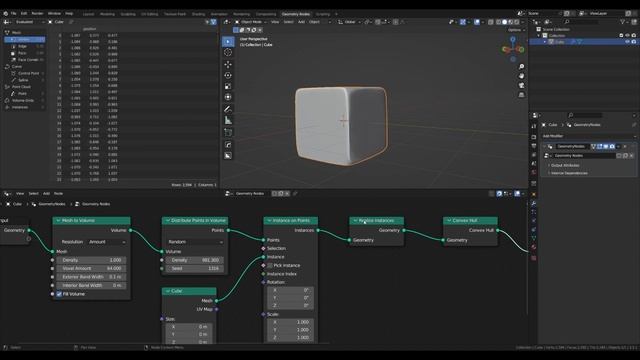Switch perspective/orthographic grid icon in viewport
Image resolution: width=640 pixels, height=360 pixels.
tap(521, 95)
